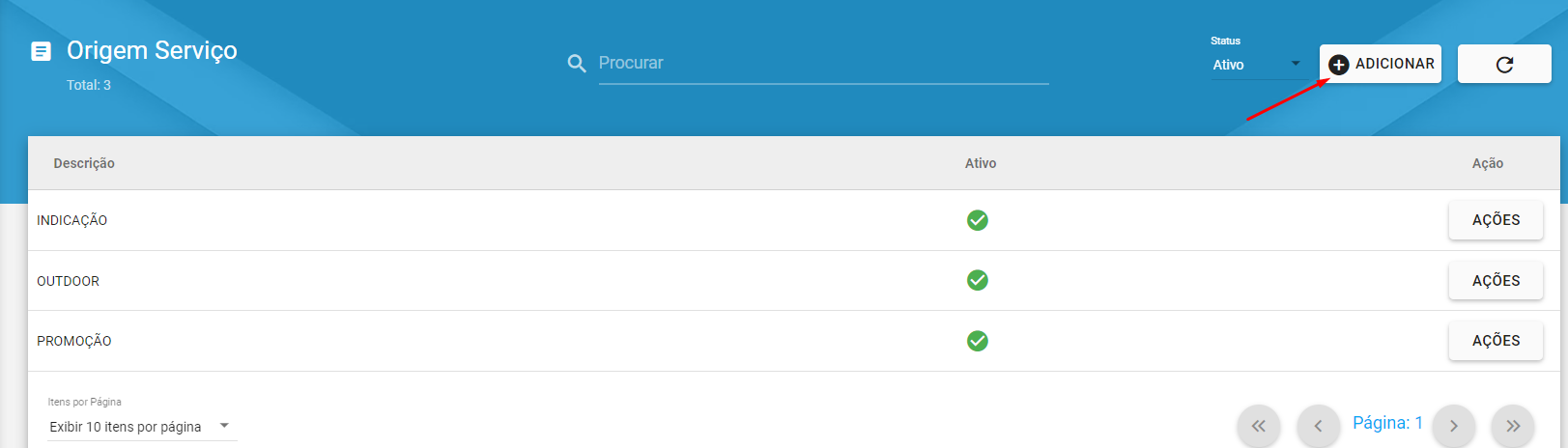
Task: Click the green active check for PROMOÇÃO
Action: [x=978, y=341]
